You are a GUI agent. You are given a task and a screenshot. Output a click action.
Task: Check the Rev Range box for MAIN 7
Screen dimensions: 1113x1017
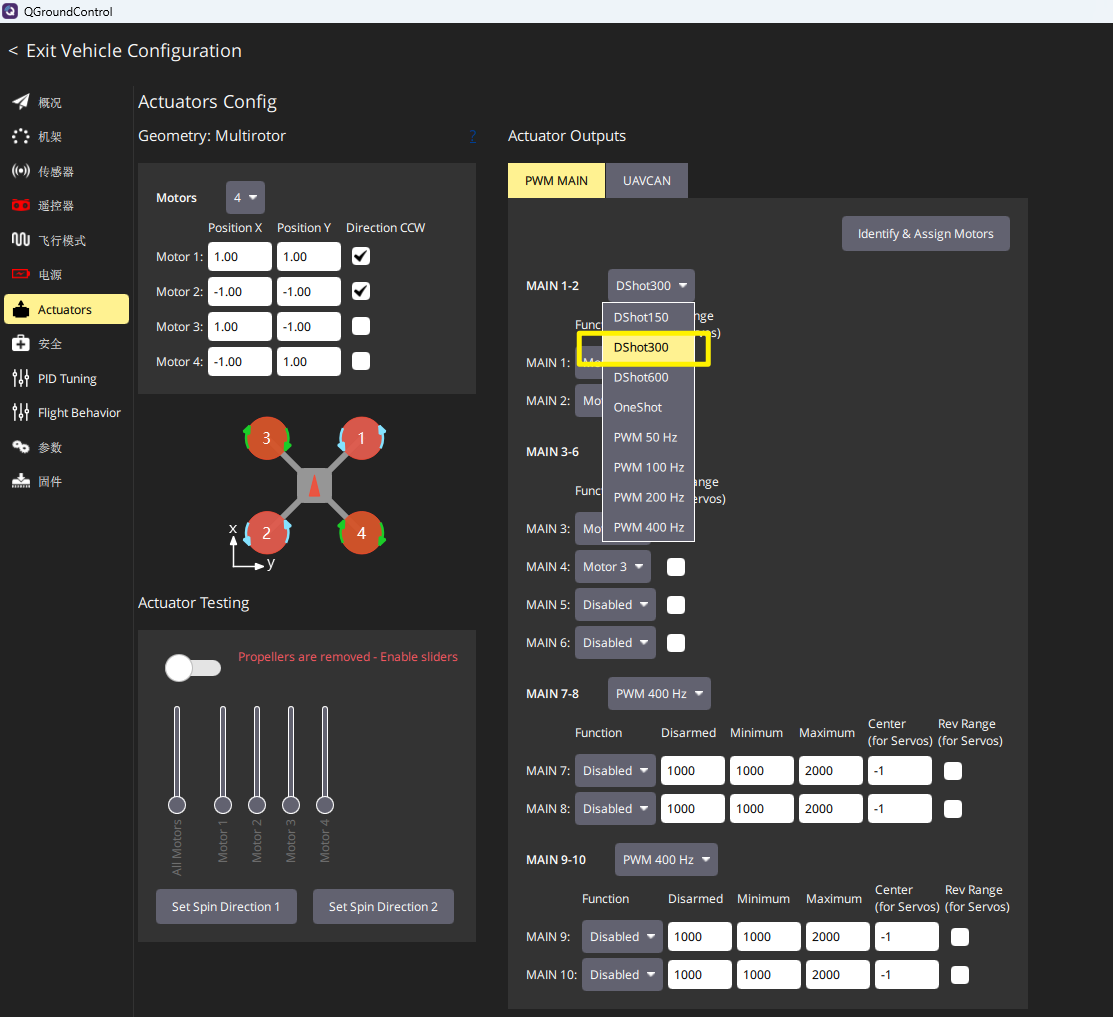click(x=953, y=771)
